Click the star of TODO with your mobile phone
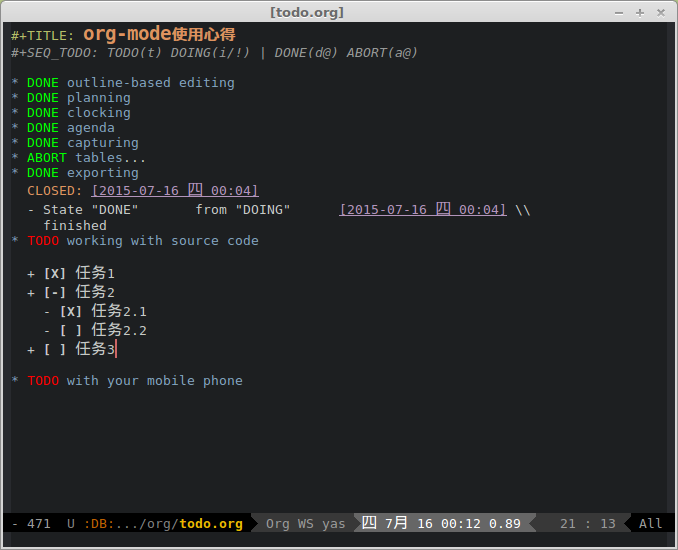678x550 pixels. coord(15,381)
